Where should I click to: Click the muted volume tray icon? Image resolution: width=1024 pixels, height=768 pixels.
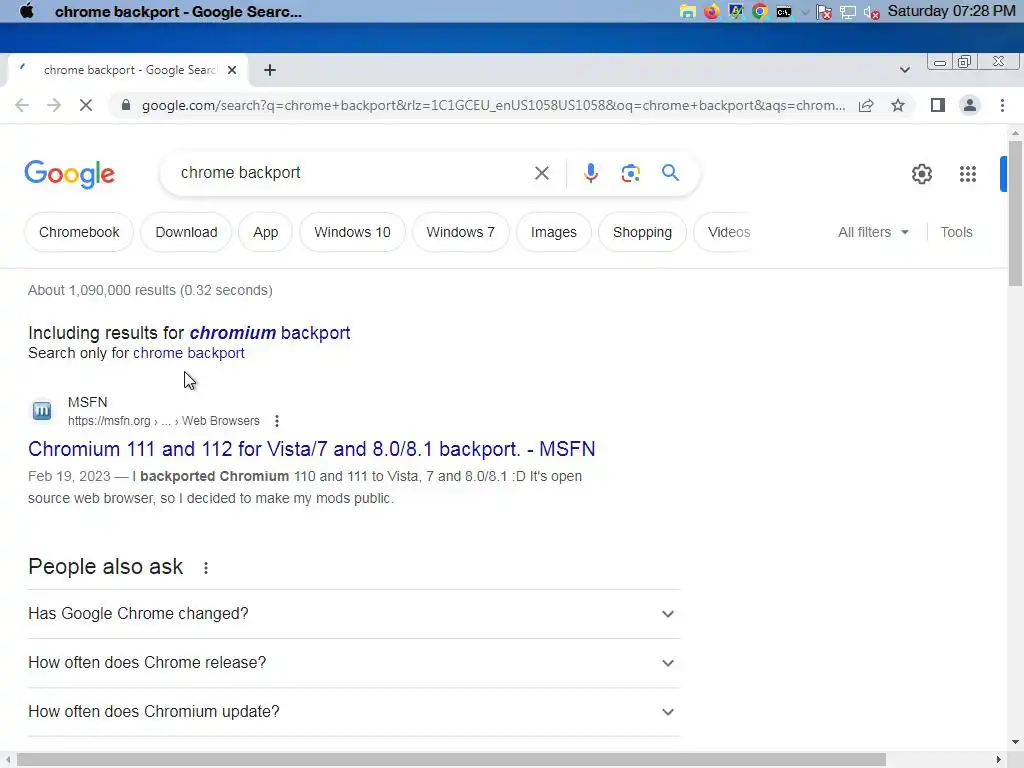871,12
